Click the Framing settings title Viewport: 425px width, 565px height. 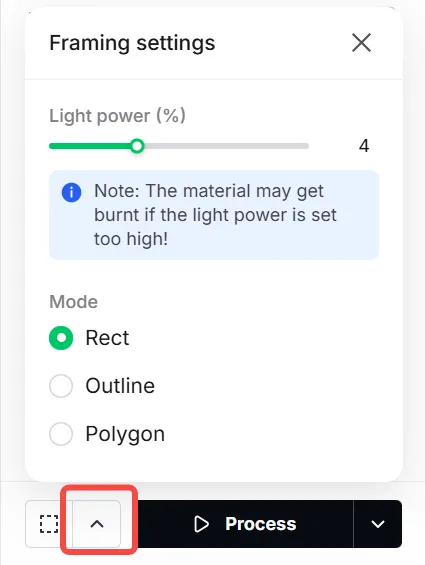coord(132,43)
